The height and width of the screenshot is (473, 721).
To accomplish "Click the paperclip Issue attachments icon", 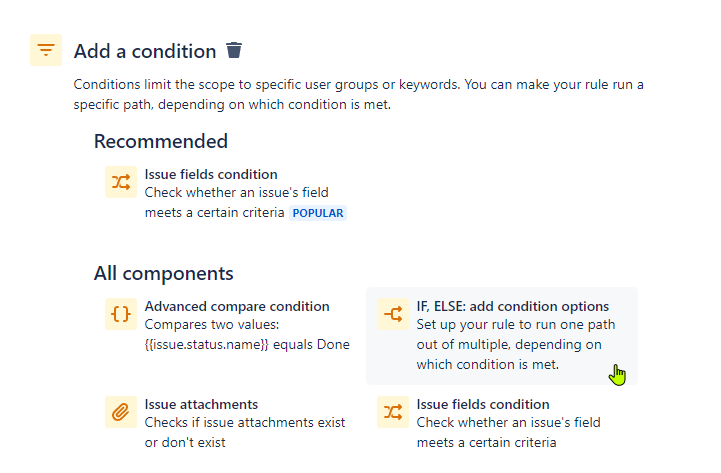I will point(121,412).
